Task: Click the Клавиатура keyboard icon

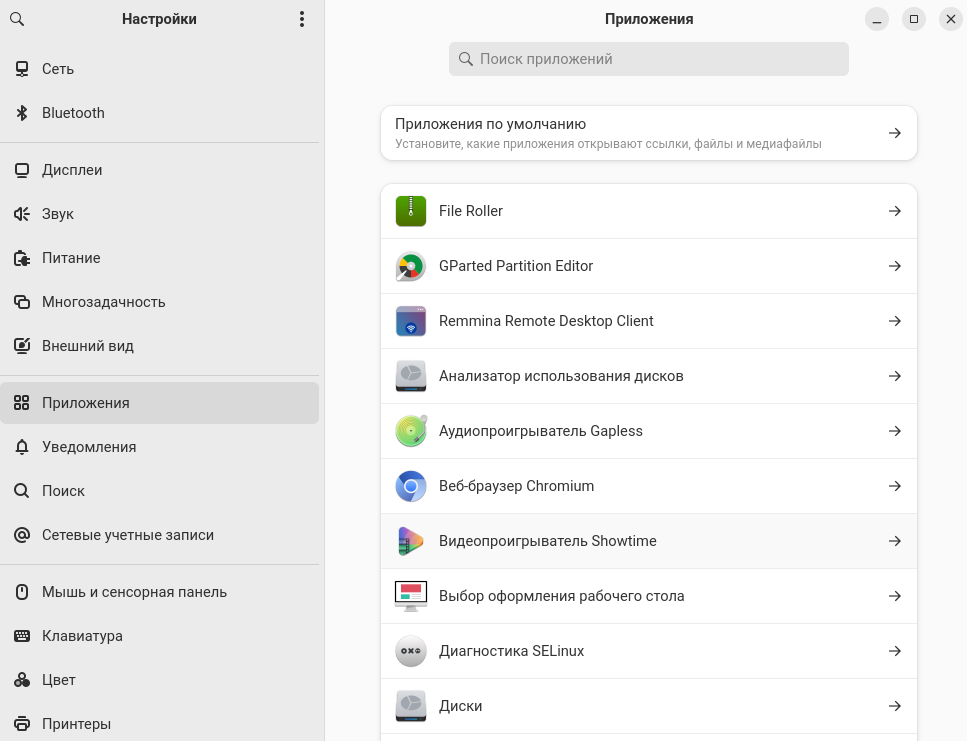Action: point(22,636)
